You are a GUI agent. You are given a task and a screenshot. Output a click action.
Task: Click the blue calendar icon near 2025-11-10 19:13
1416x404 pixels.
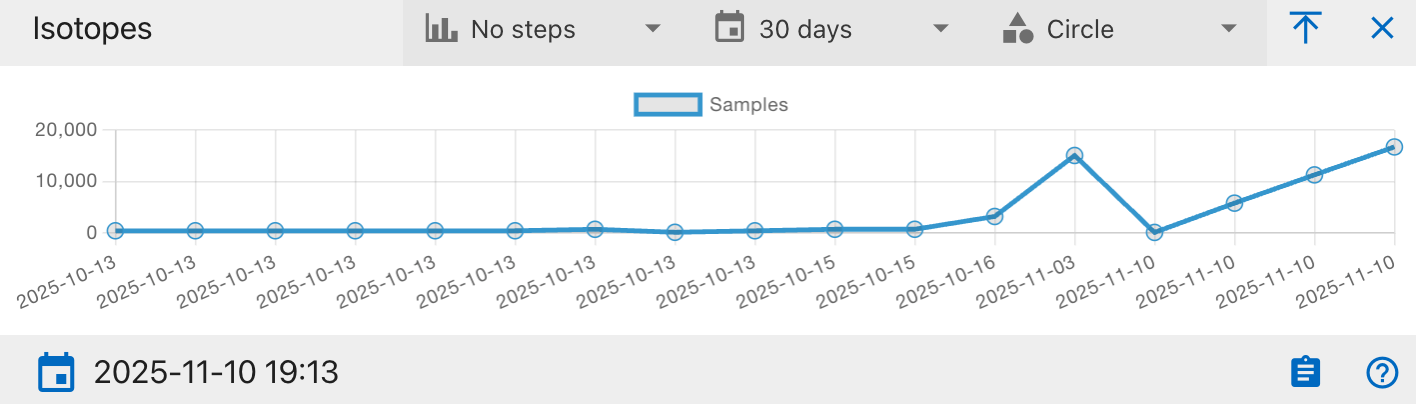pyautogui.click(x=56, y=372)
